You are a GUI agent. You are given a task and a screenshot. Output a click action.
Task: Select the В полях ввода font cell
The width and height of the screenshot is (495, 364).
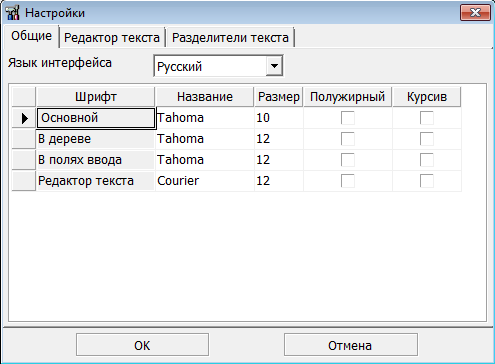(x=96, y=160)
